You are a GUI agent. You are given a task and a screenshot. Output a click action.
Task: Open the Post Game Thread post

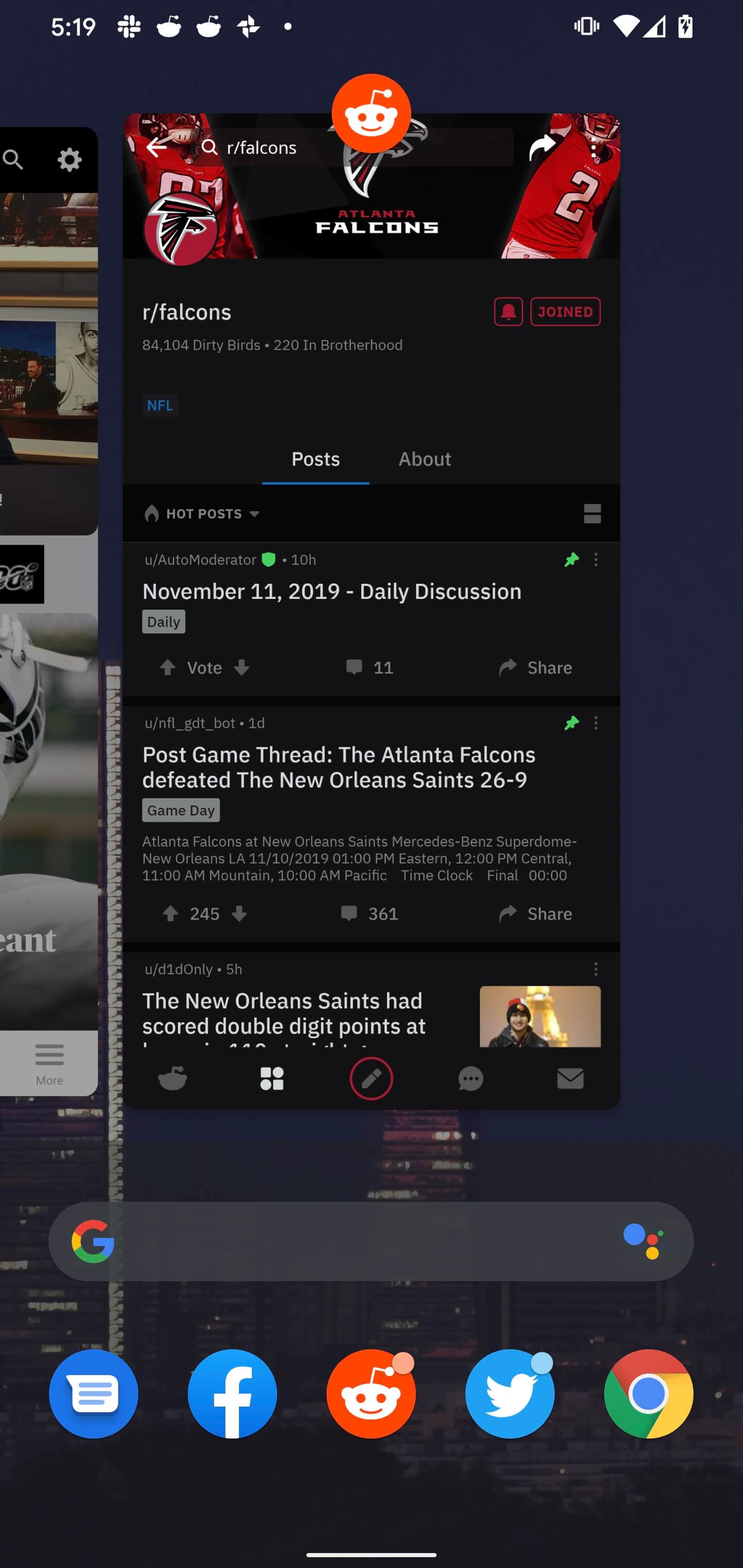[339, 767]
